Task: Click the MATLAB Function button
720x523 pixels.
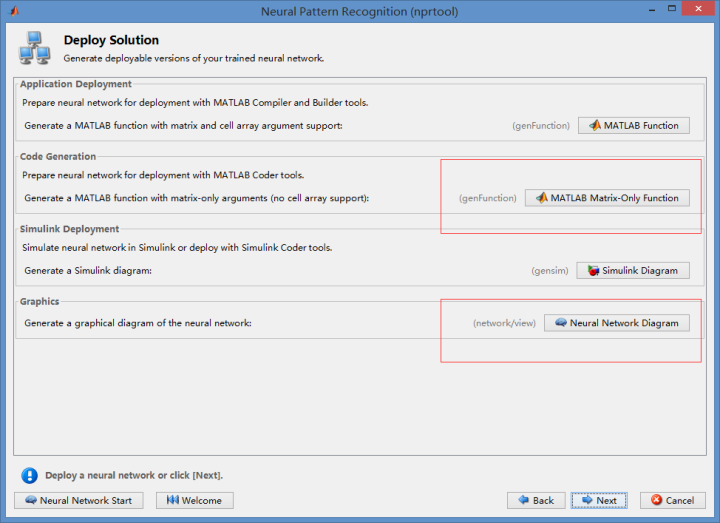Action: pos(634,125)
